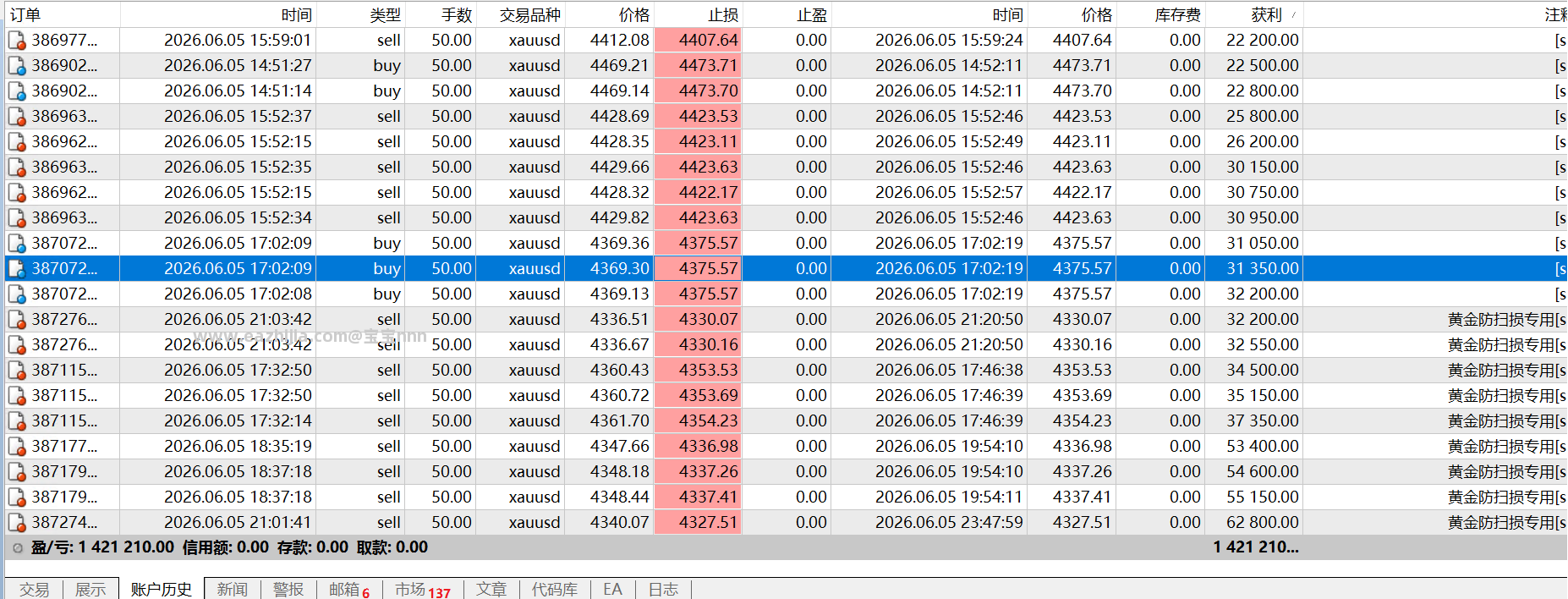Click 盈/亏: 1 421 210.00 summary text
Image resolution: width=1568 pixels, height=599 pixels.
point(102,548)
